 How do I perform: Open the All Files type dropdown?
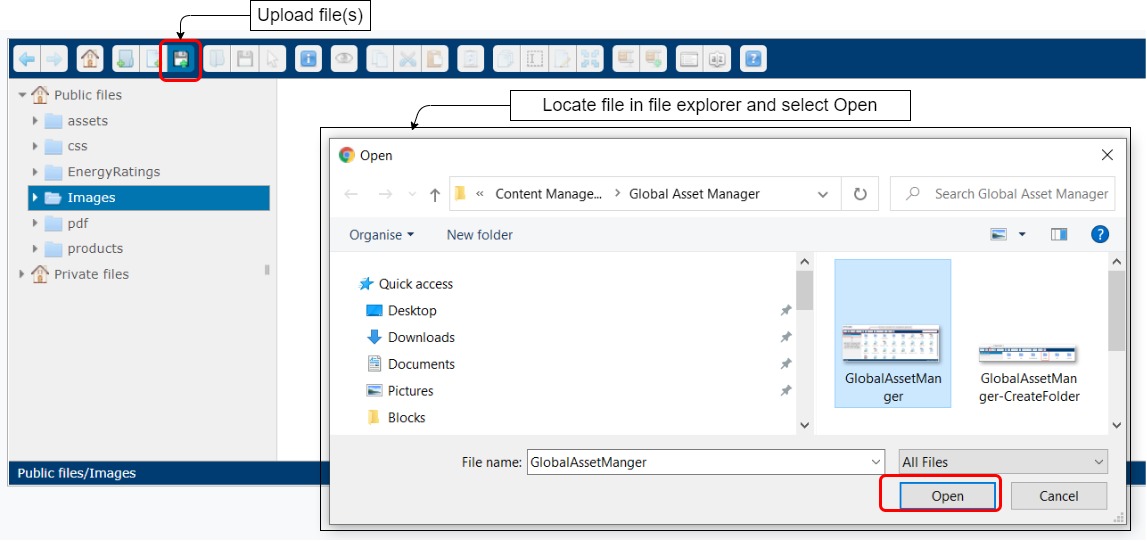tap(1003, 462)
